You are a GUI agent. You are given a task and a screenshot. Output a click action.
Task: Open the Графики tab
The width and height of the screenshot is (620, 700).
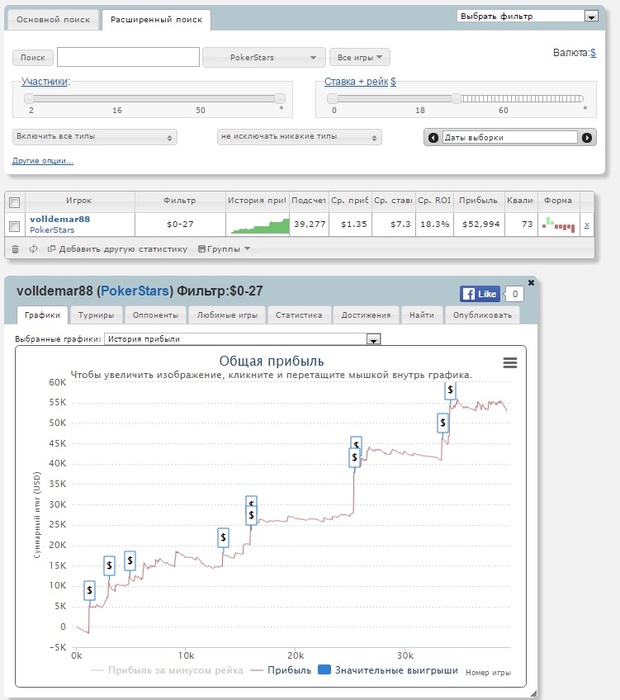42,315
